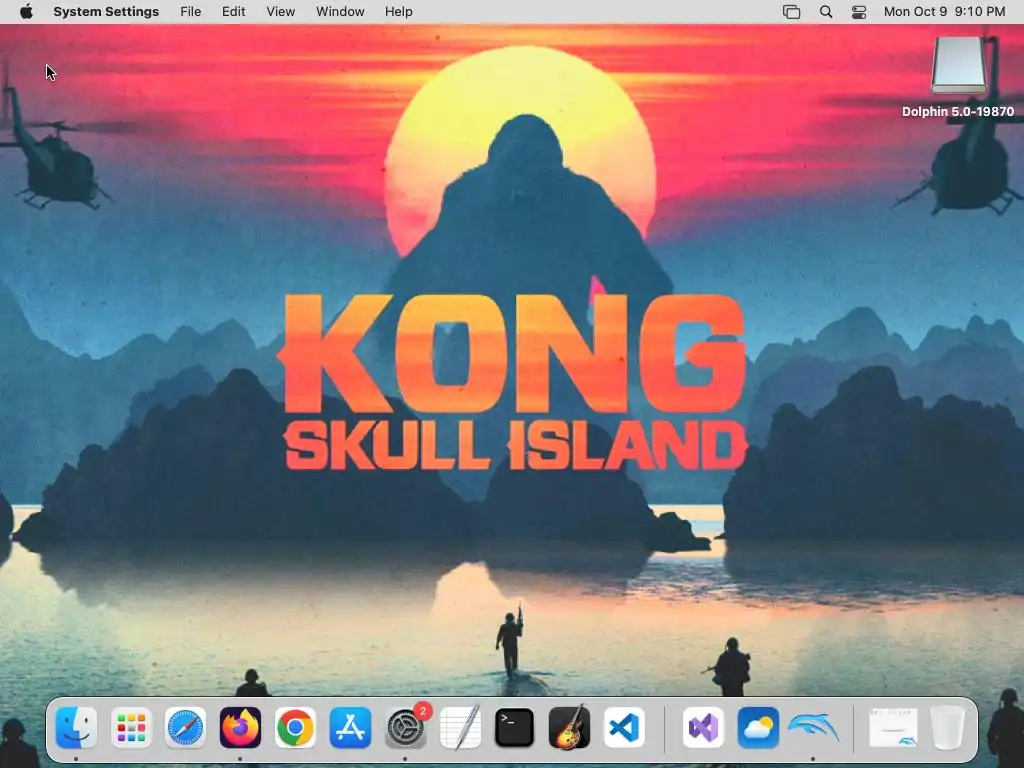Open TextEdit from the Dock
This screenshot has height=768, width=1024.
tap(460, 727)
